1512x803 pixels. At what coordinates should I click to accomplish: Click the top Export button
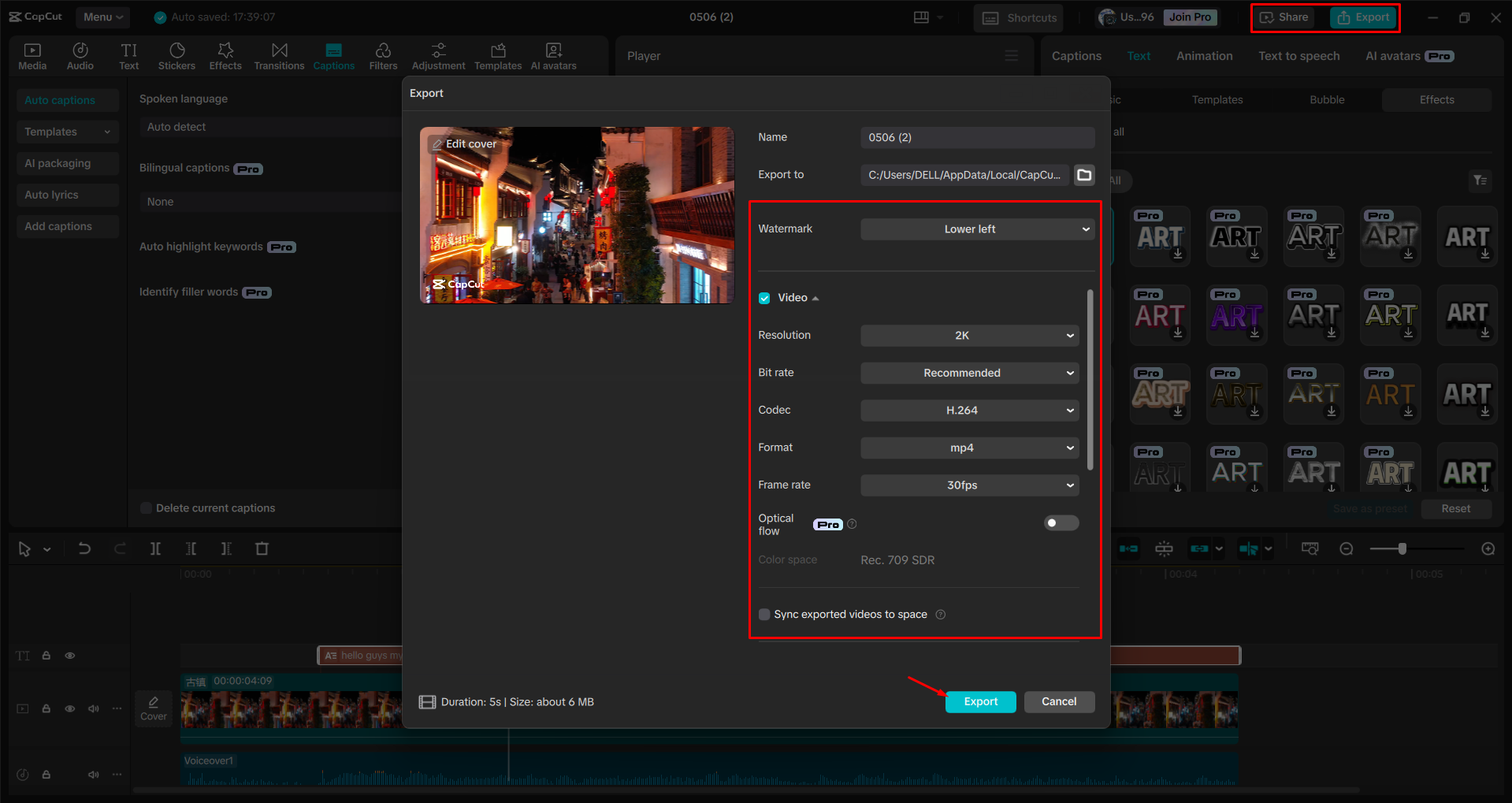[1363, 17]
